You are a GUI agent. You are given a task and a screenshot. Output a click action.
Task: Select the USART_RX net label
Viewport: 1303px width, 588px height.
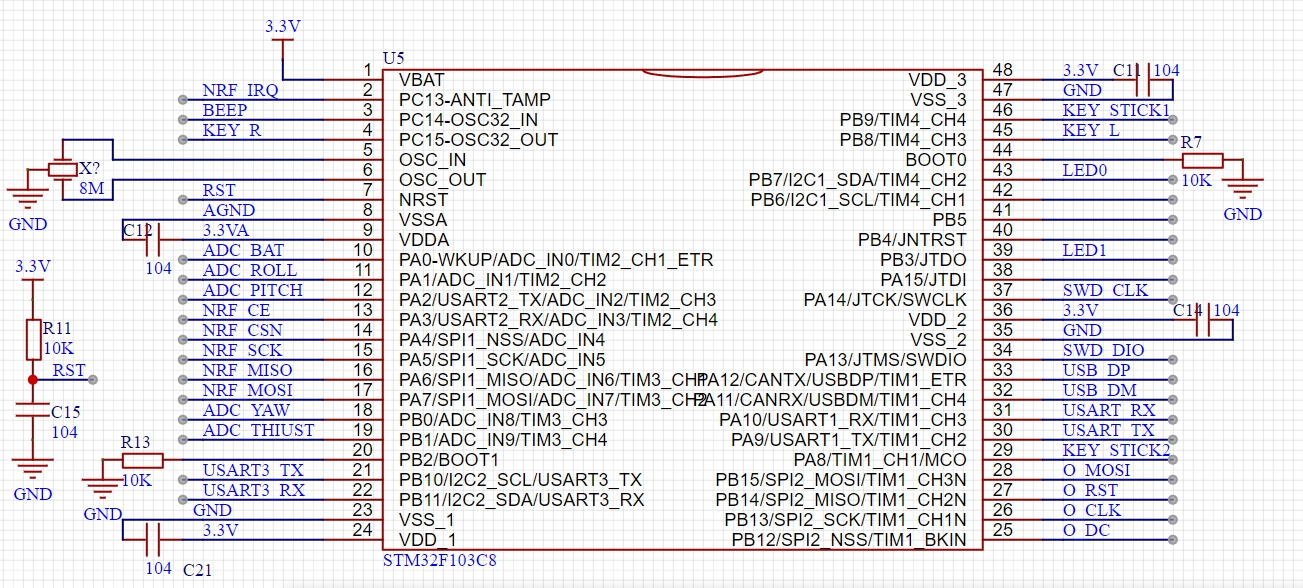click(1109, 410)
